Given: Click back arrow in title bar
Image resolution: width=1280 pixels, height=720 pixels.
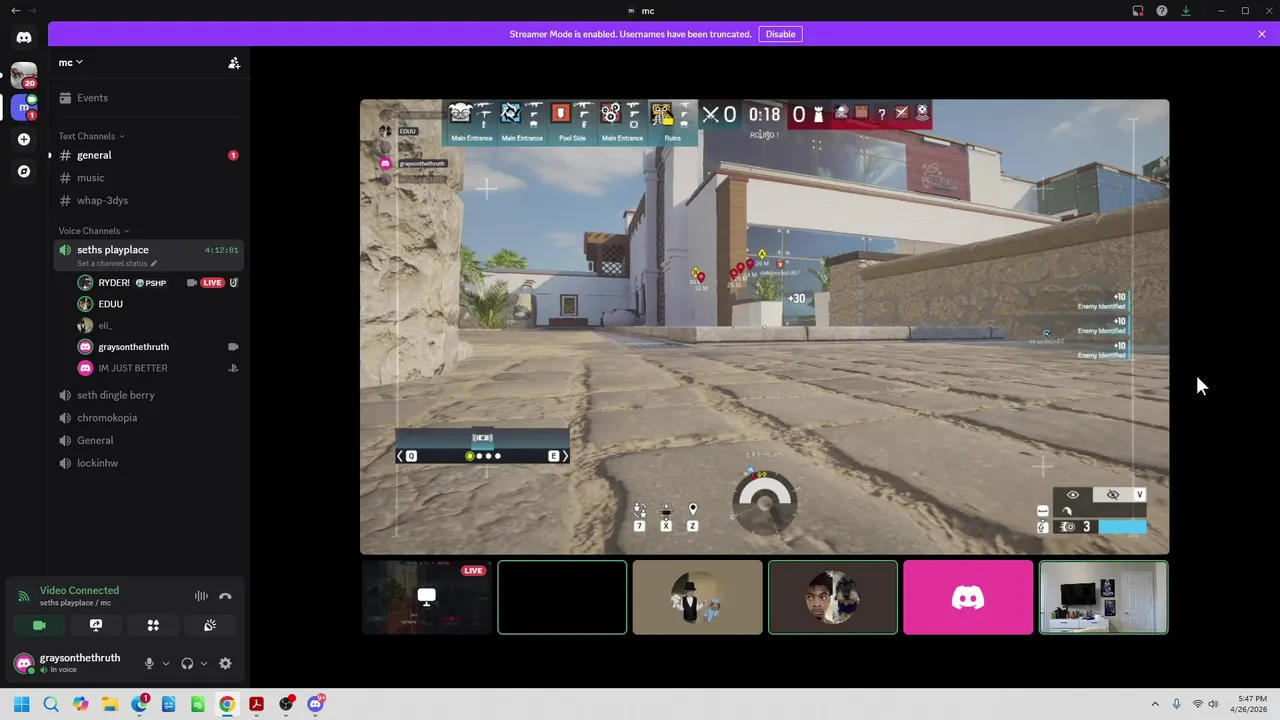Looking at the screenshot, I should coord(15,10).
